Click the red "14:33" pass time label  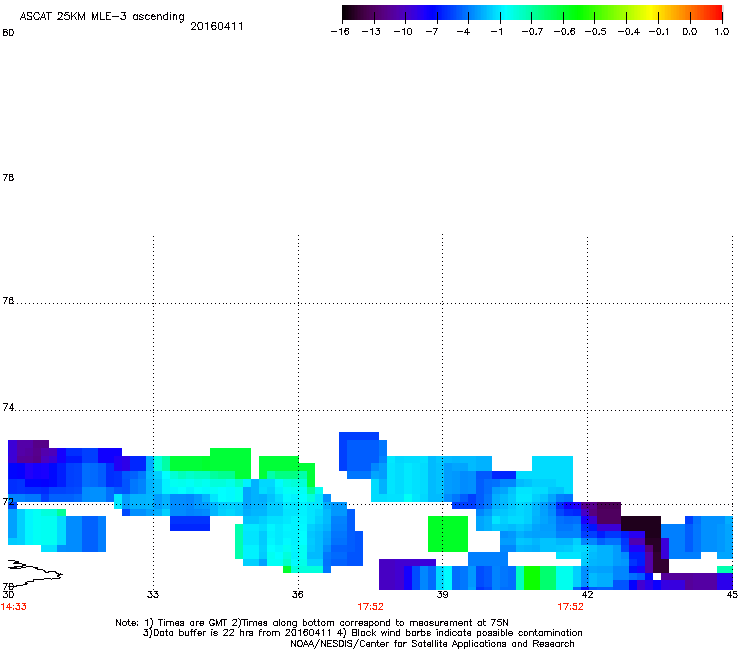tap(14, 607)
